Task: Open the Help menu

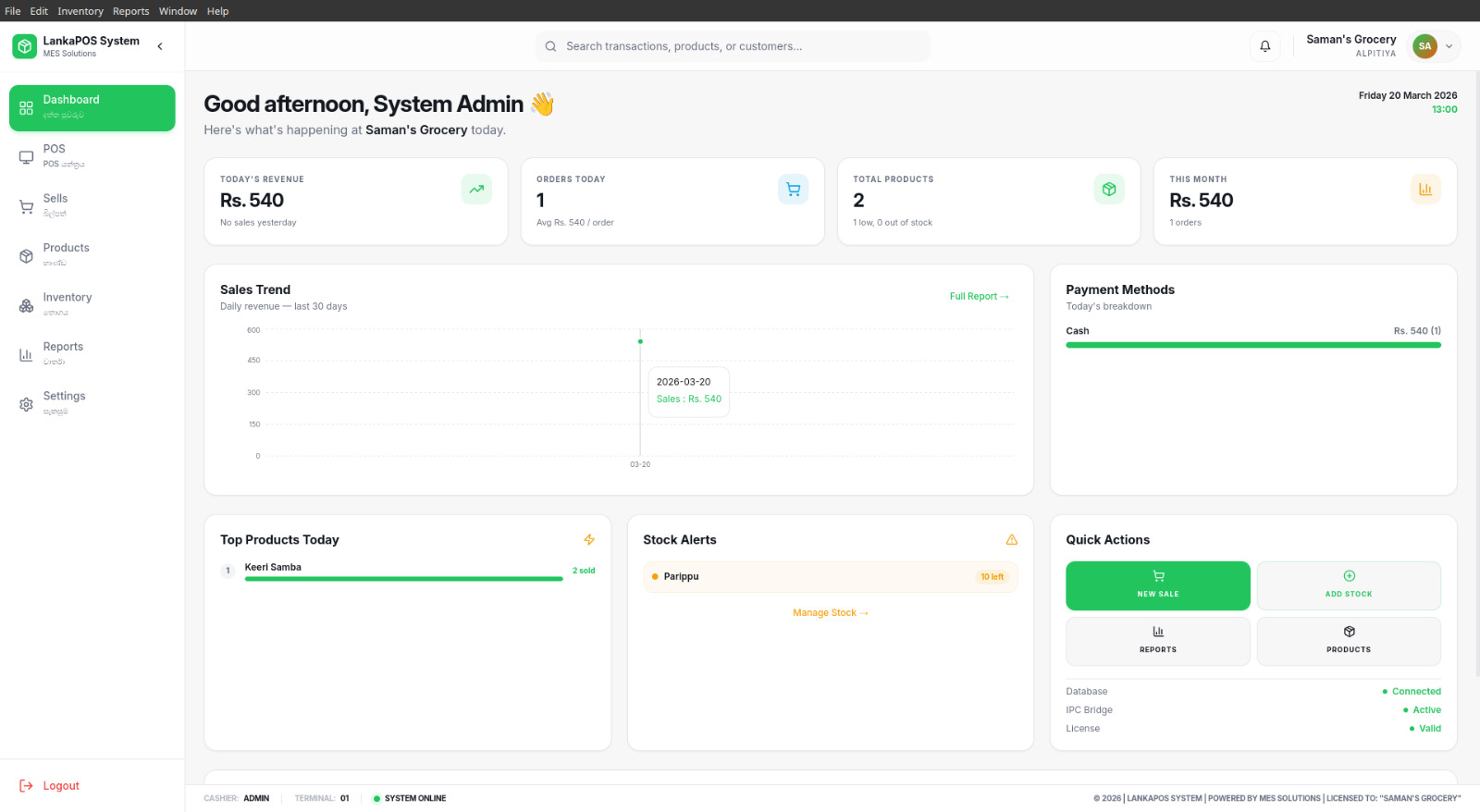Action: pos(217,11)
